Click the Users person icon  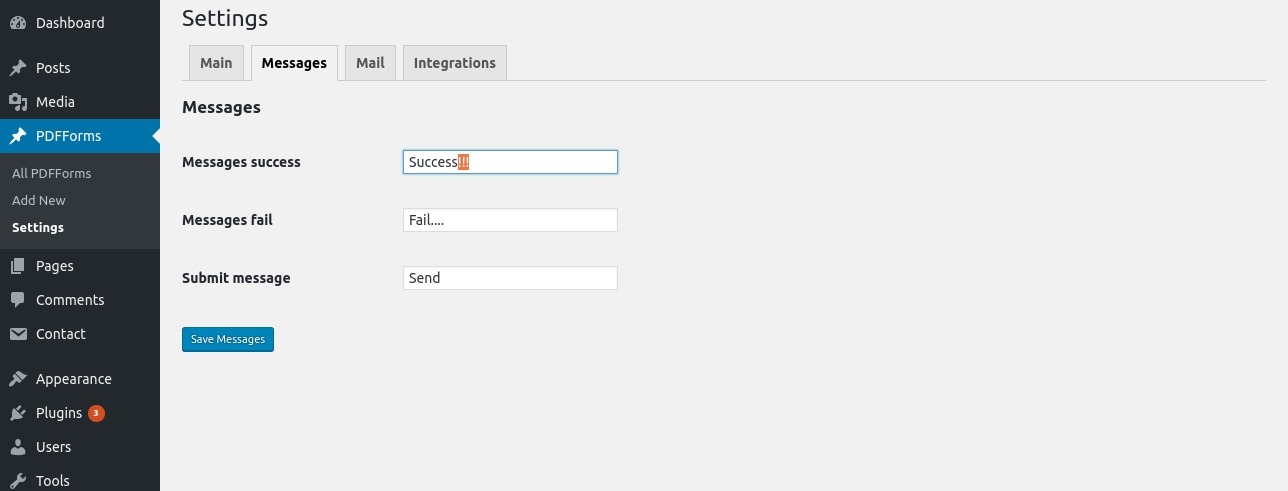18,447
